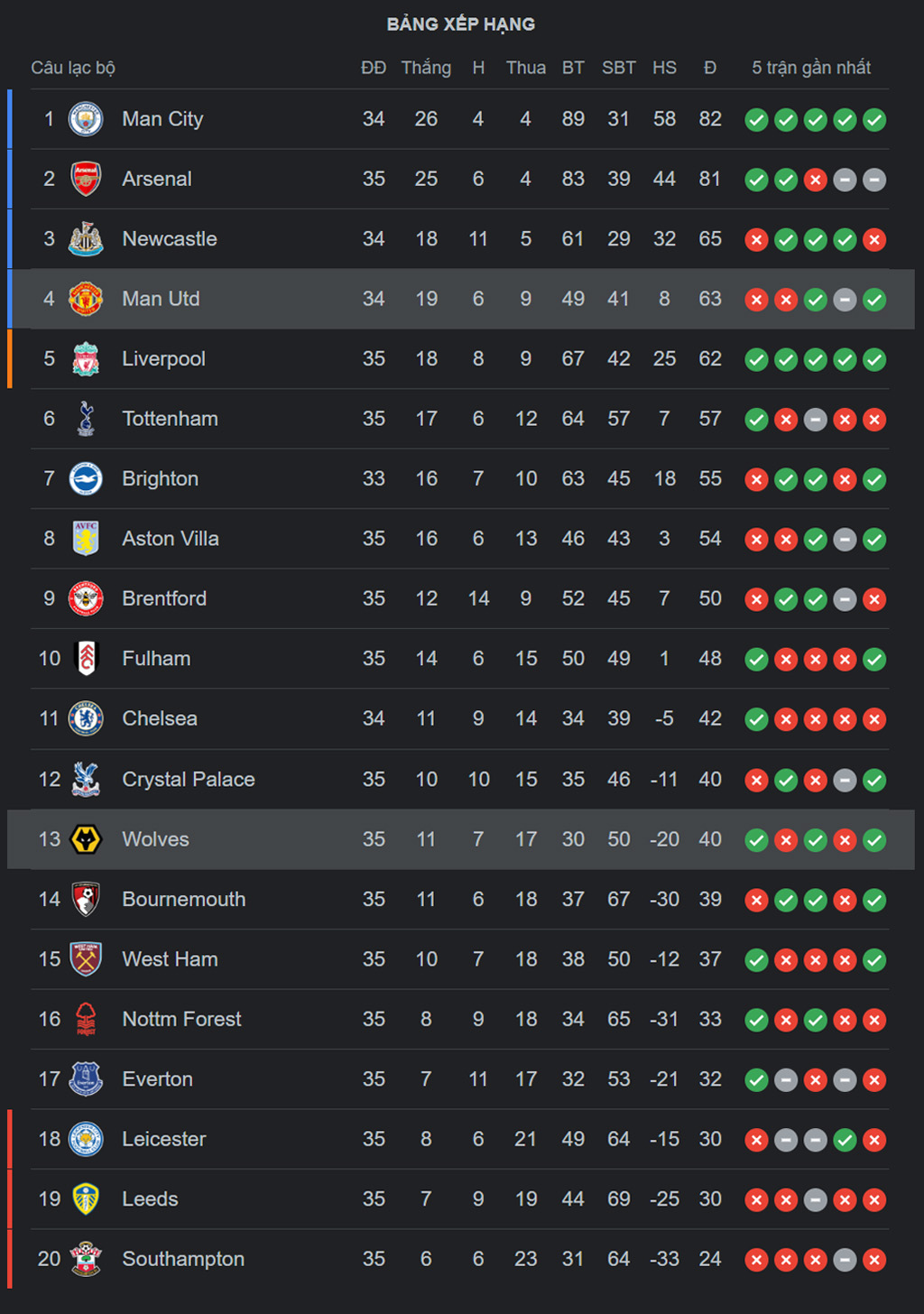Click the Wolves club crest
Image resolution: width=924 pixels, height=1314 pixels.
click(x=86, y=839)
